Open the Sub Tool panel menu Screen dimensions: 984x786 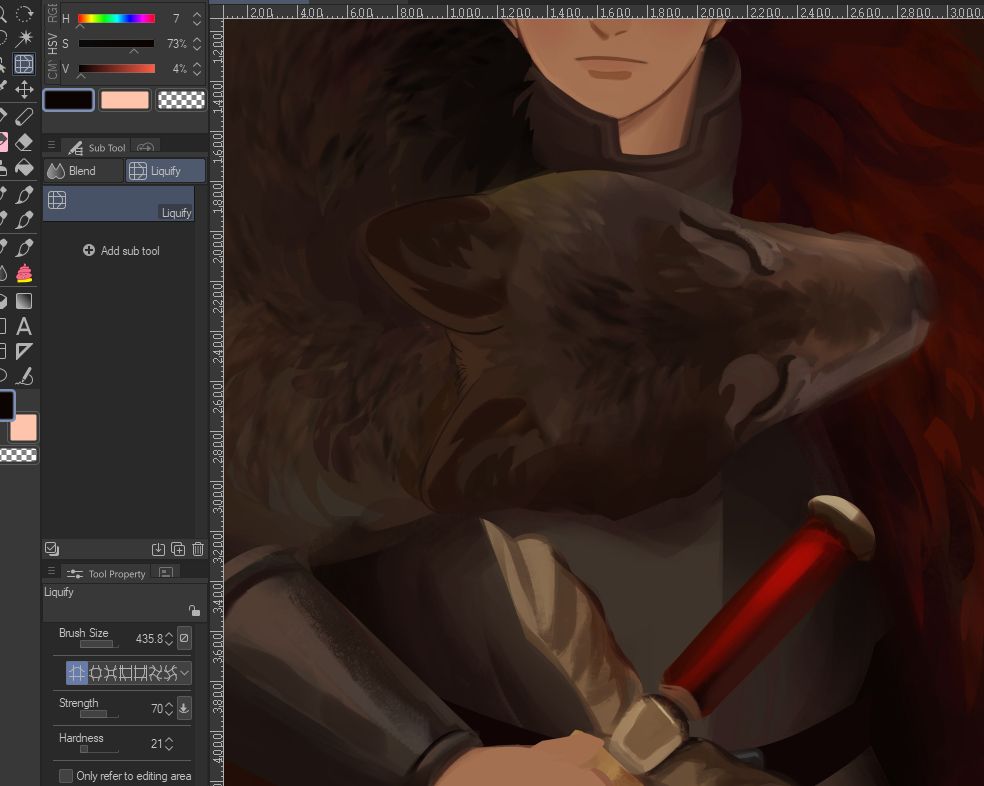pos(51,146)
